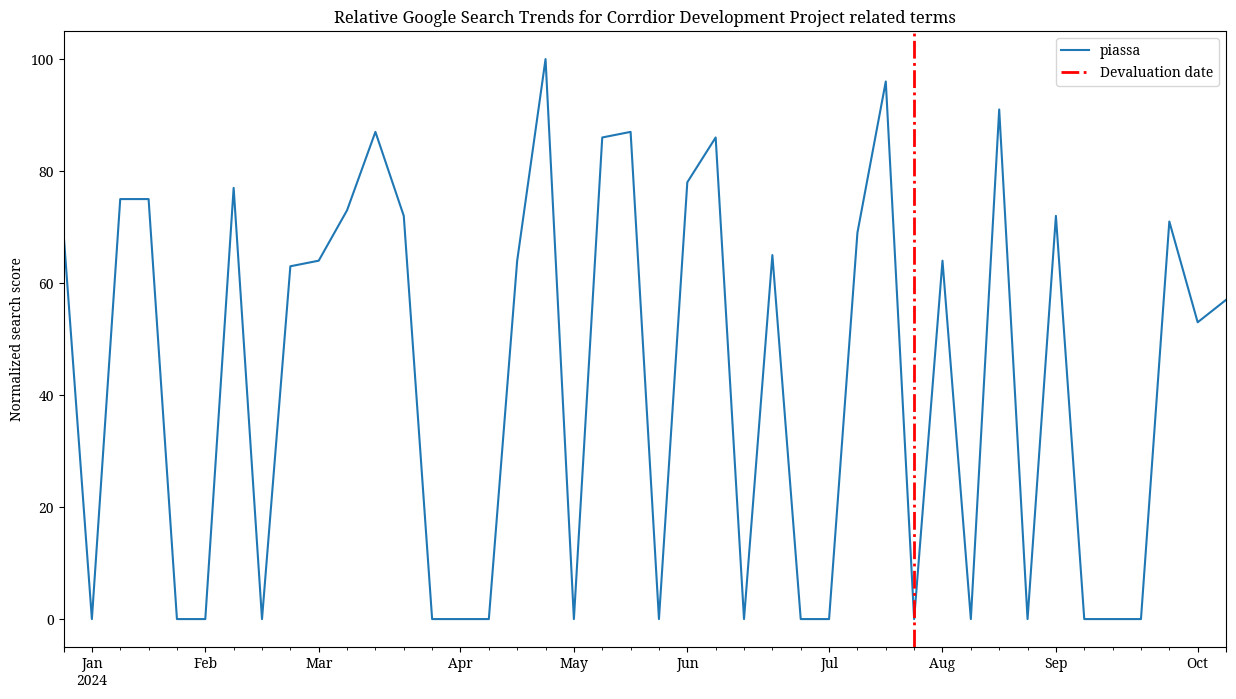The height and width of the screenshot is (699, 1236).
Task: Select the 'Jan 2024' x-axis tick label
Action: tap(92, 671)
